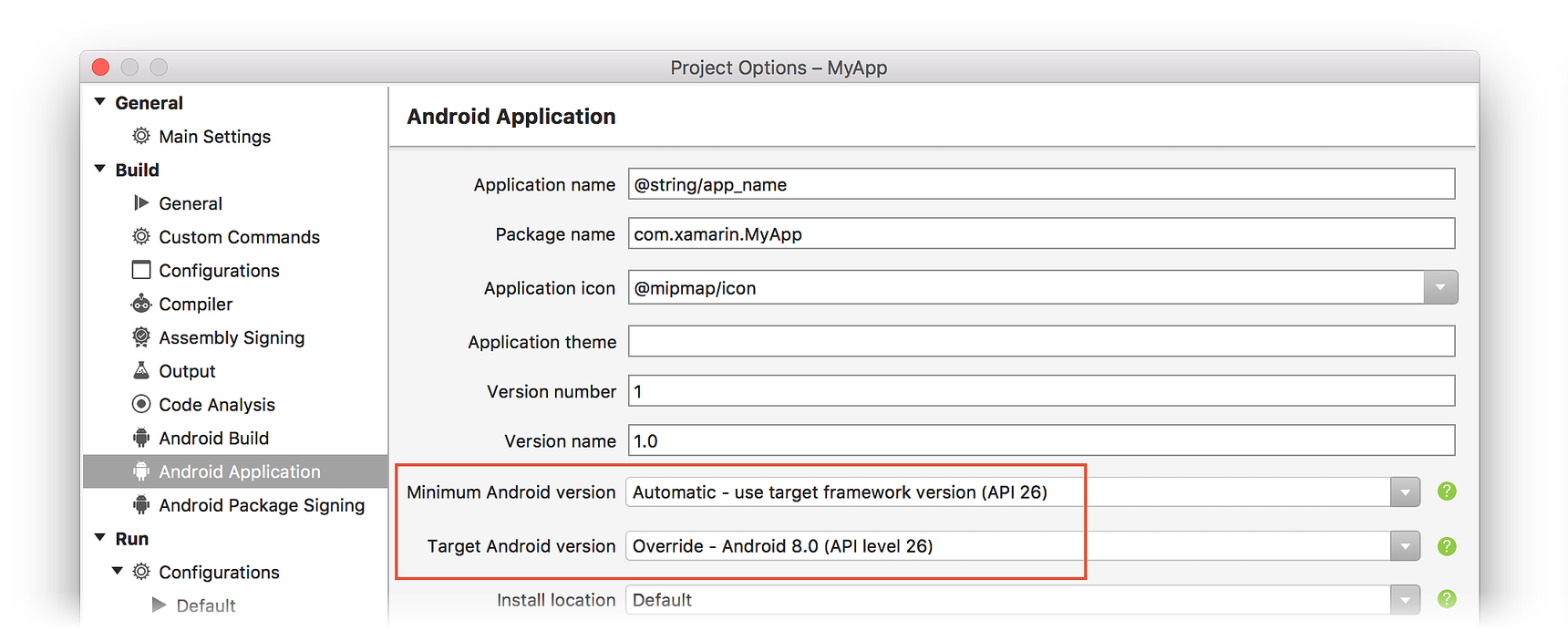
Task: Select Configurations under the Build section
Action: coord(219,271)
